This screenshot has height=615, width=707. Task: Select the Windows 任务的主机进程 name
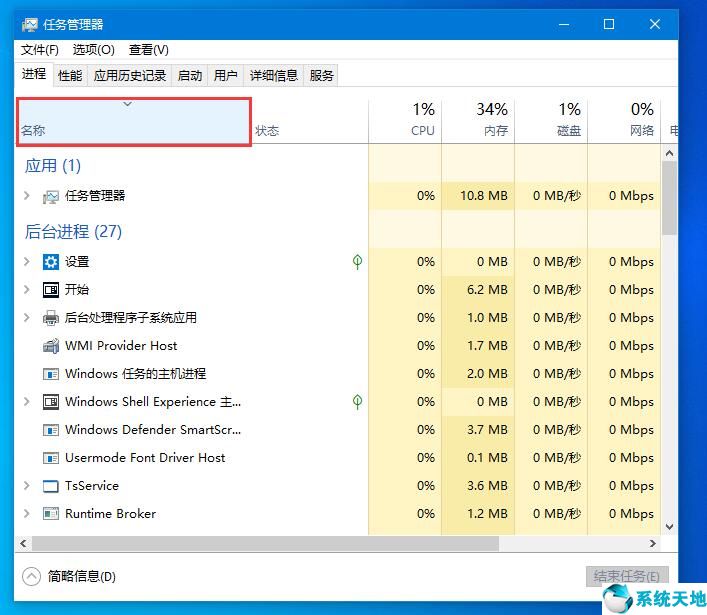click(136, 374)
